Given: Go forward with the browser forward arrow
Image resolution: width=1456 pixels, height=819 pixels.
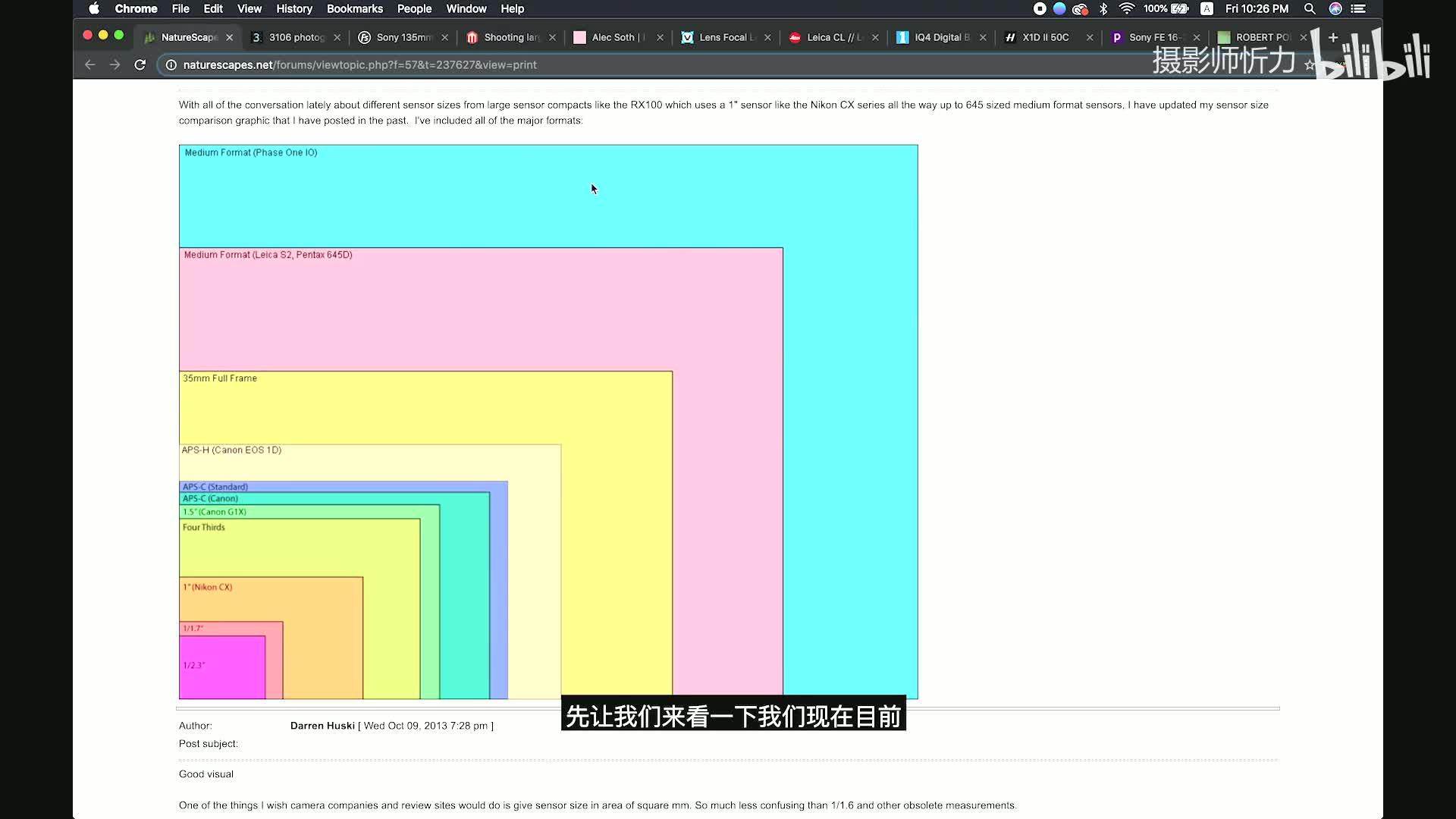Looking at the screenshot, I should click(115, 65).
